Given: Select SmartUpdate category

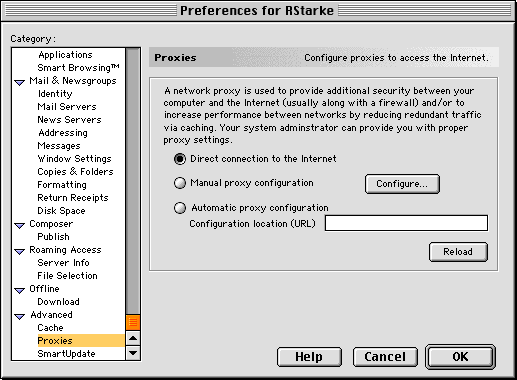Looking at the screenshot, I should point(66,354).
